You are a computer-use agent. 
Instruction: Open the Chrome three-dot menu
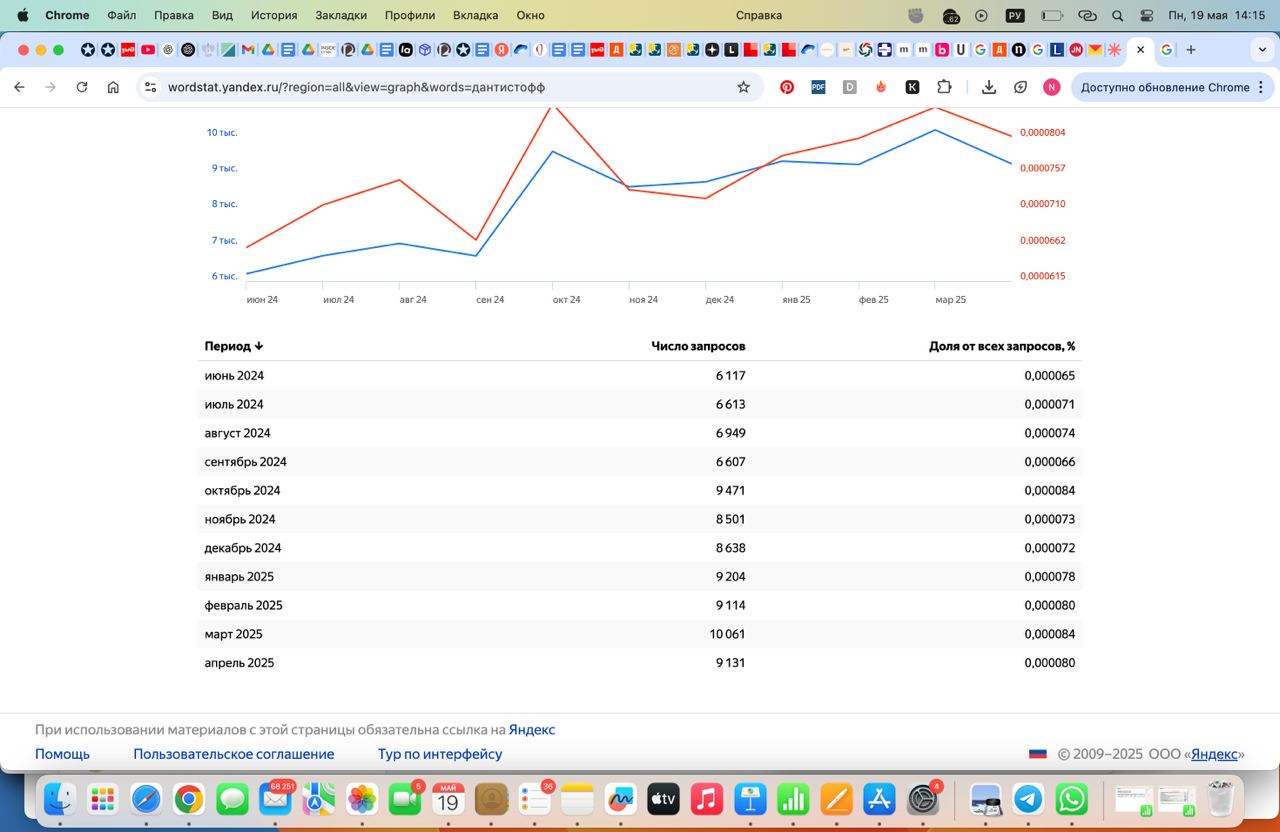pos(1261,87)
